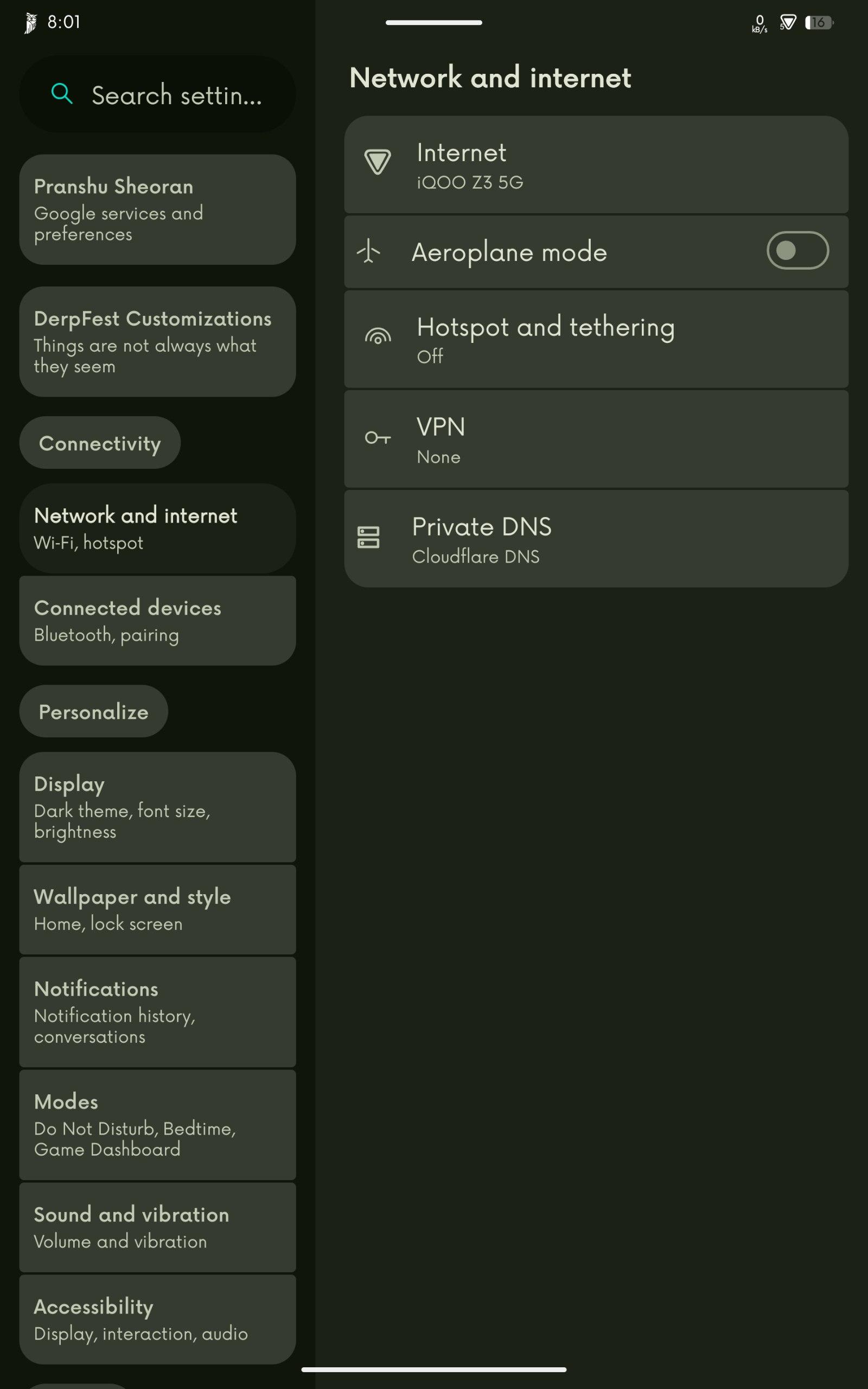Image resolution: width=868 pixels, height=1389 pixels.
Task: Tap the hotspot signal icon
Action: pos(378,336)
